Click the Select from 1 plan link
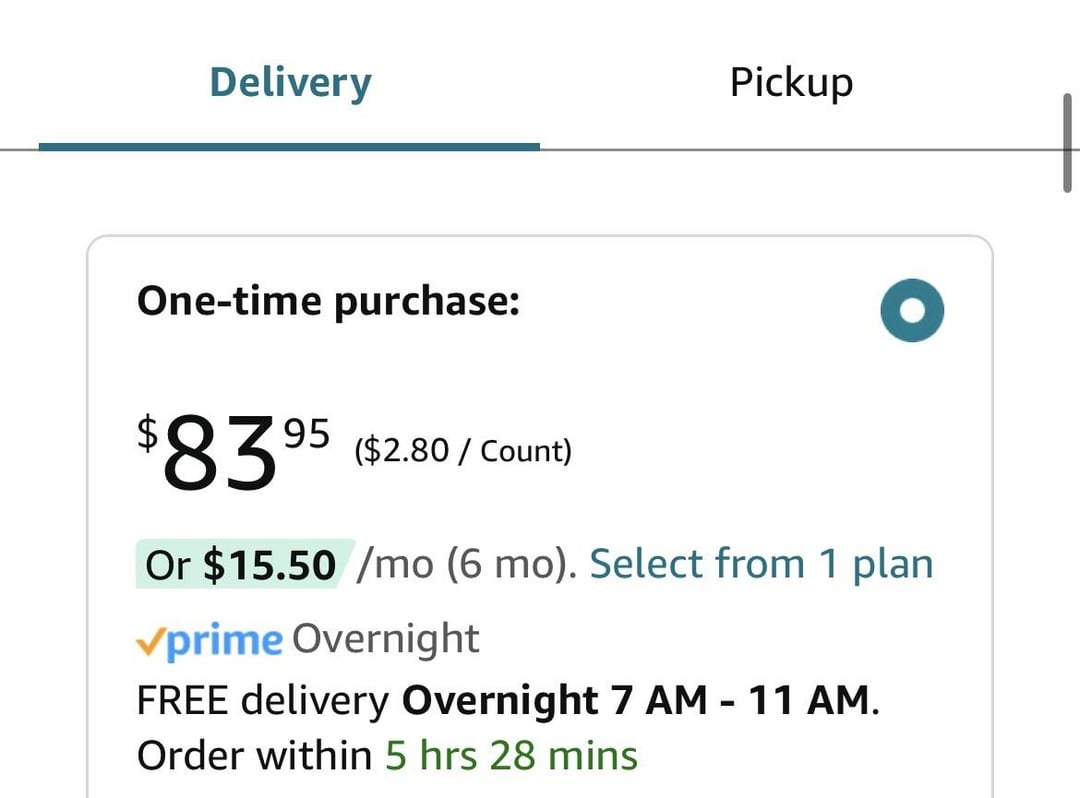Image resolution: width=1080 pixels, height=798 pixels. click(x=761, y=565)
